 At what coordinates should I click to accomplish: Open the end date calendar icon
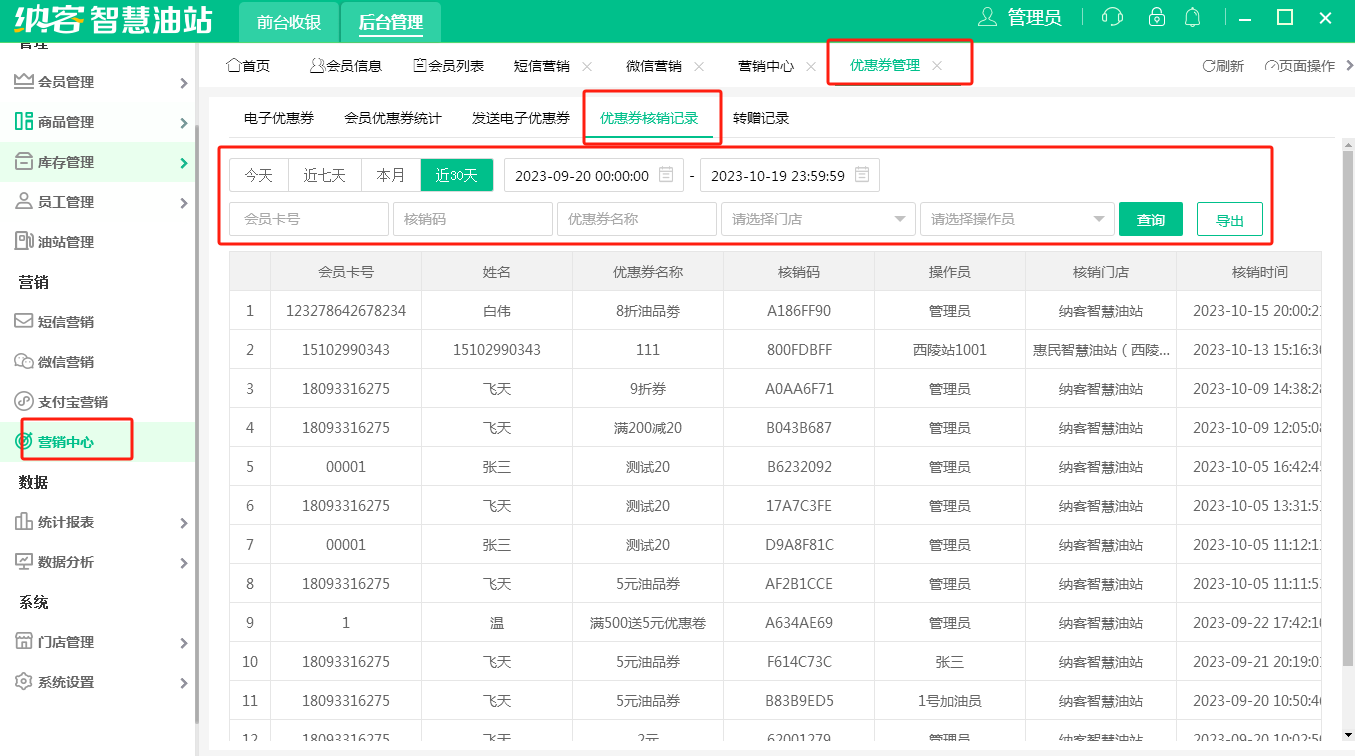(862, 175)
